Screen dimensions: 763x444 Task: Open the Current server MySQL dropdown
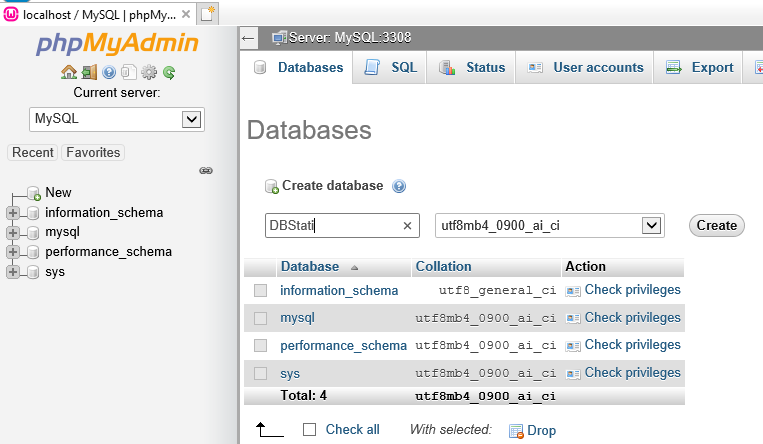point(117,119)
